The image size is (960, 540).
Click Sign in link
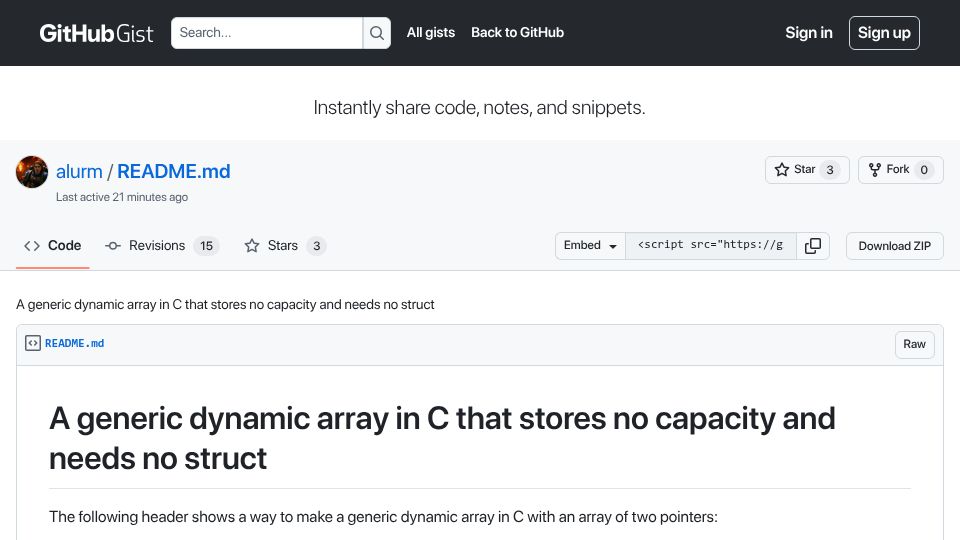tap(809, 32)
